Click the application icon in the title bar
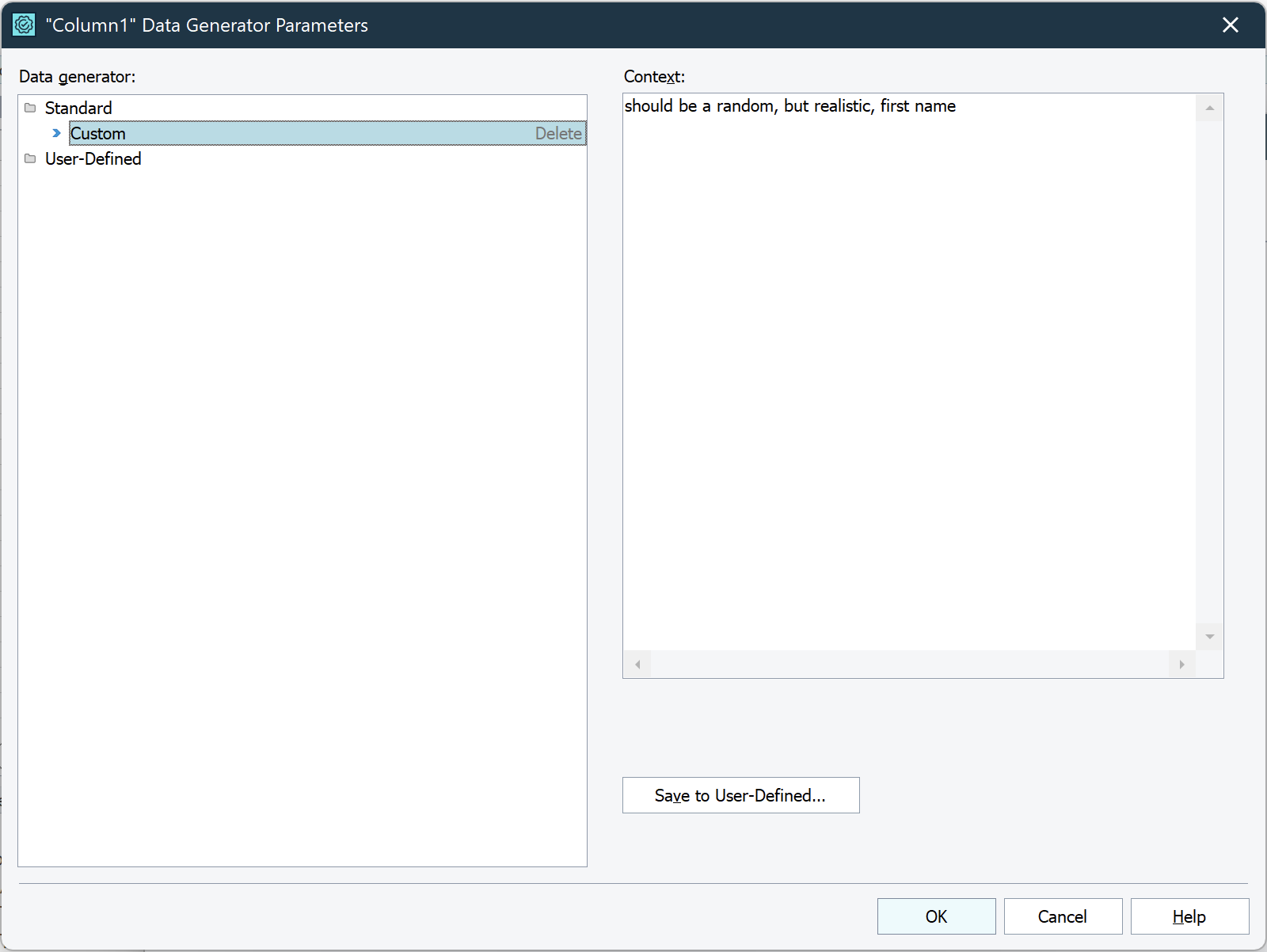 point(24,25)
